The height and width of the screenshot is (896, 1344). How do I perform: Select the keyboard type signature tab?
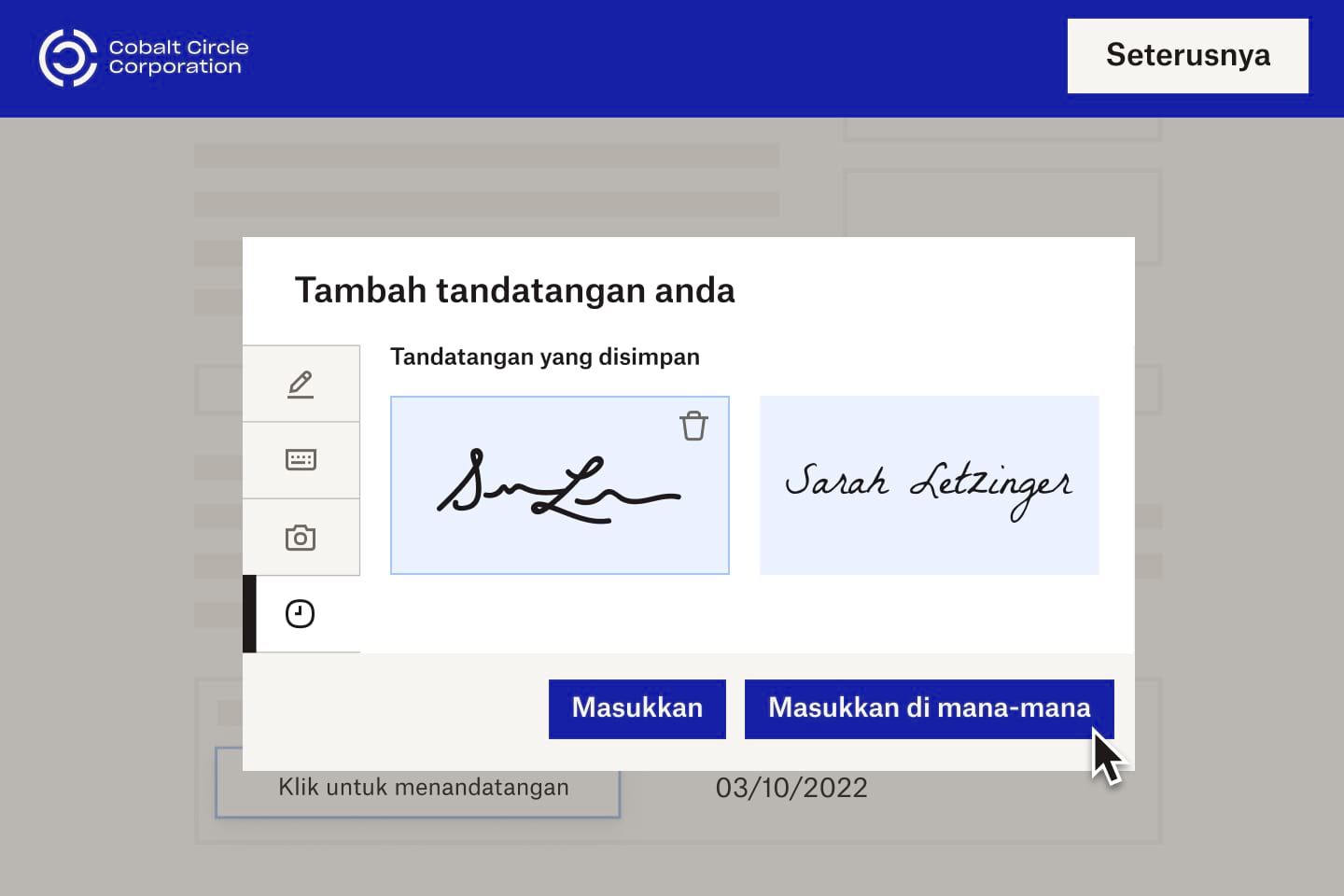301,460
